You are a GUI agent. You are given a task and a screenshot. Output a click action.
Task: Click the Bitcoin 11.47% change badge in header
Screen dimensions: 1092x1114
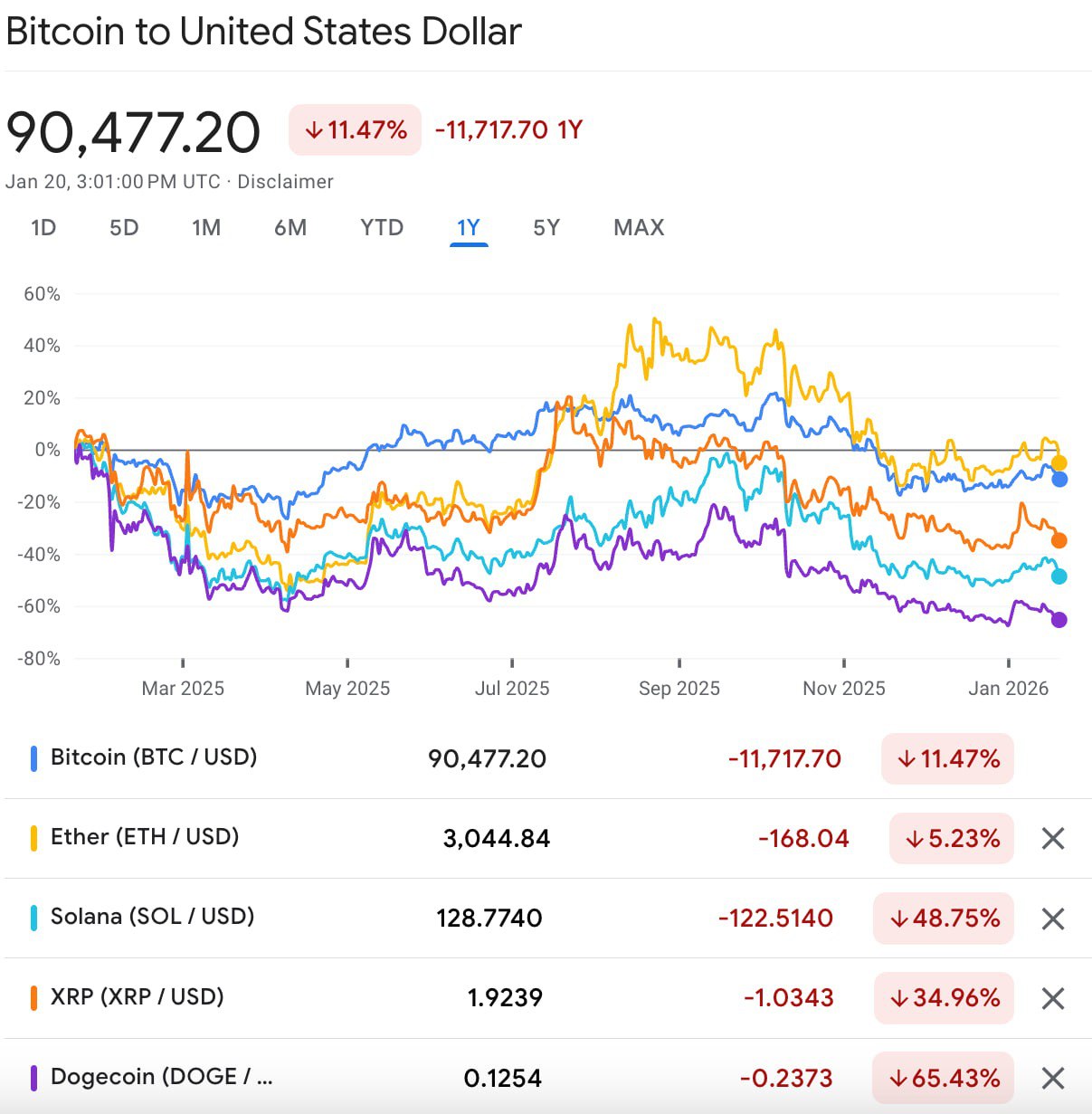(x=355, y=130)
